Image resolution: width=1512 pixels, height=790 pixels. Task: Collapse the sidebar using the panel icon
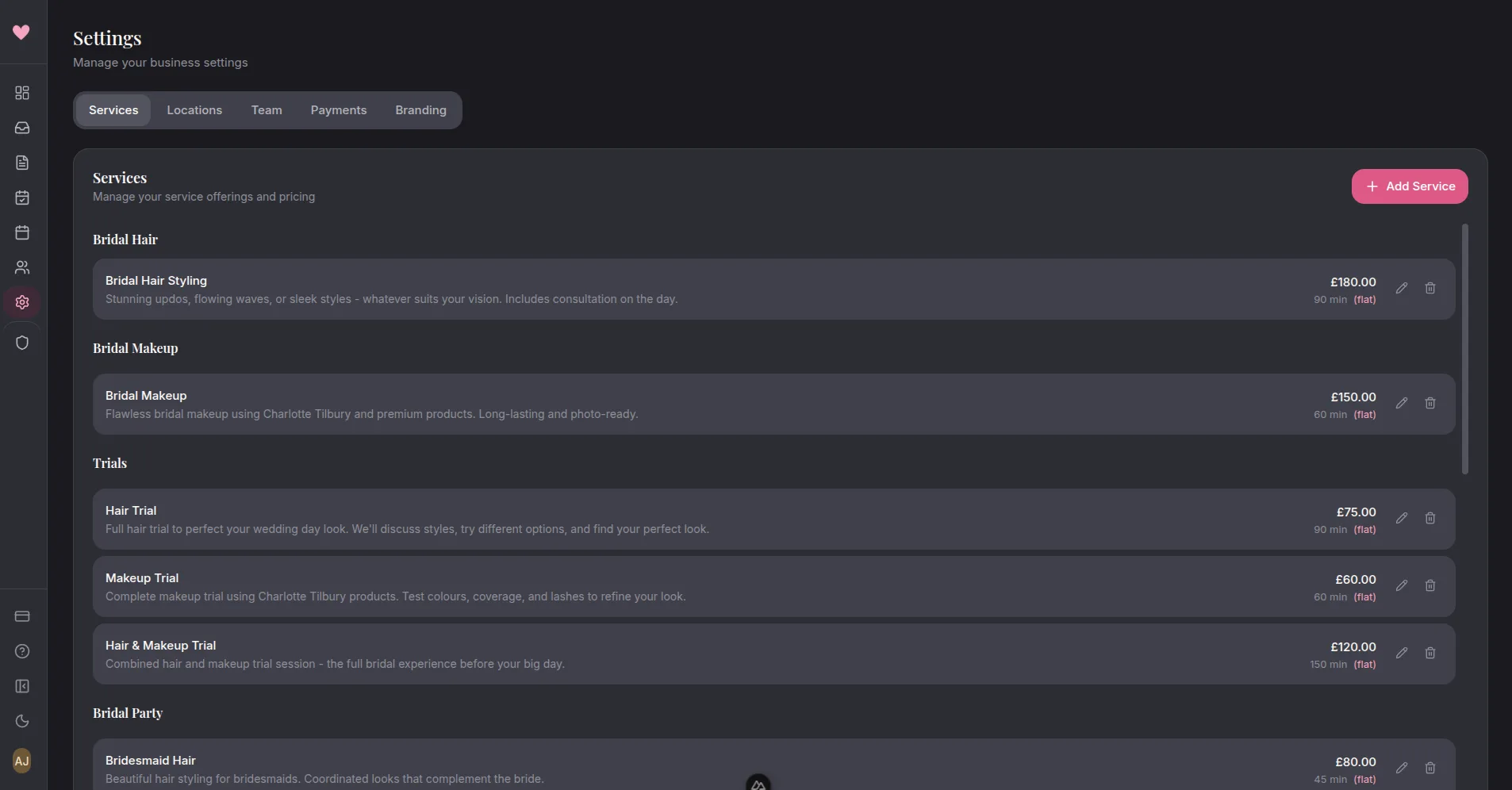(22, 686)
